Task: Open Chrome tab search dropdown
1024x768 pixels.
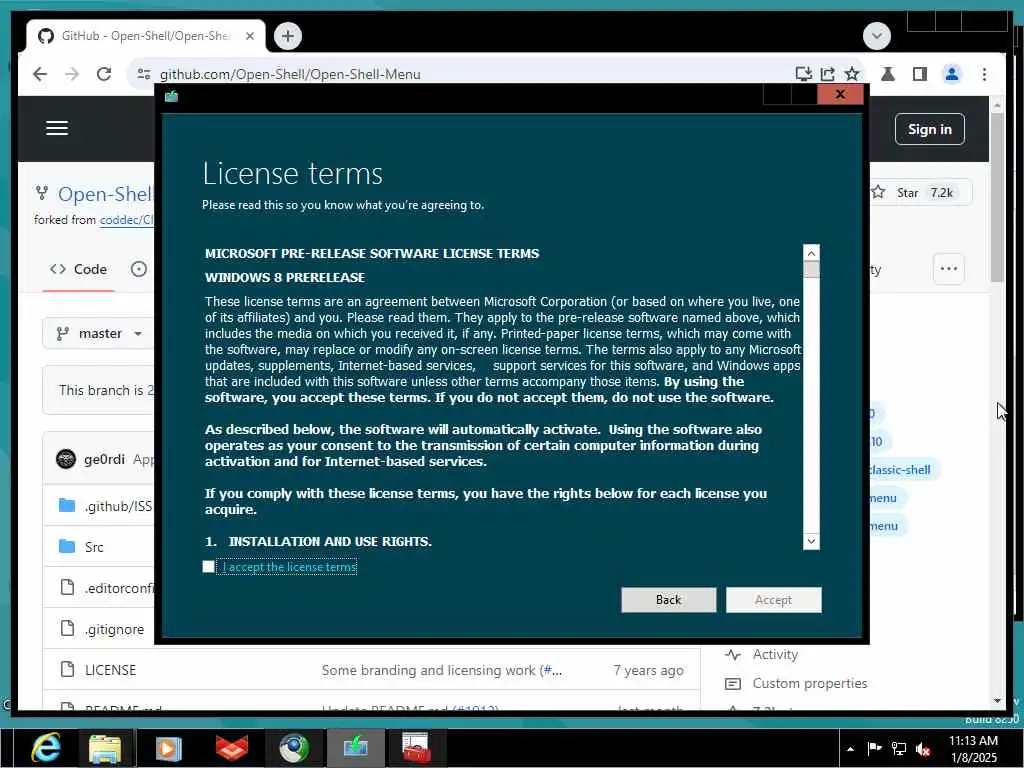Action: [x=876, y=36]
